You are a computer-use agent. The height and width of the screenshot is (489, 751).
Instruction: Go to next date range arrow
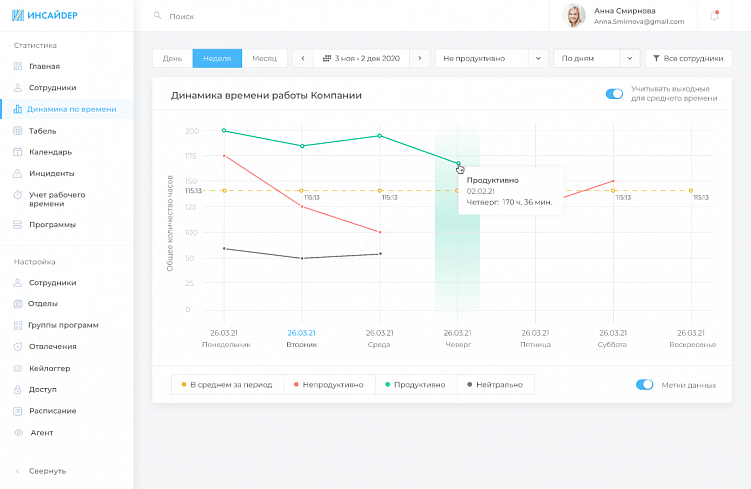pos(420,58)
